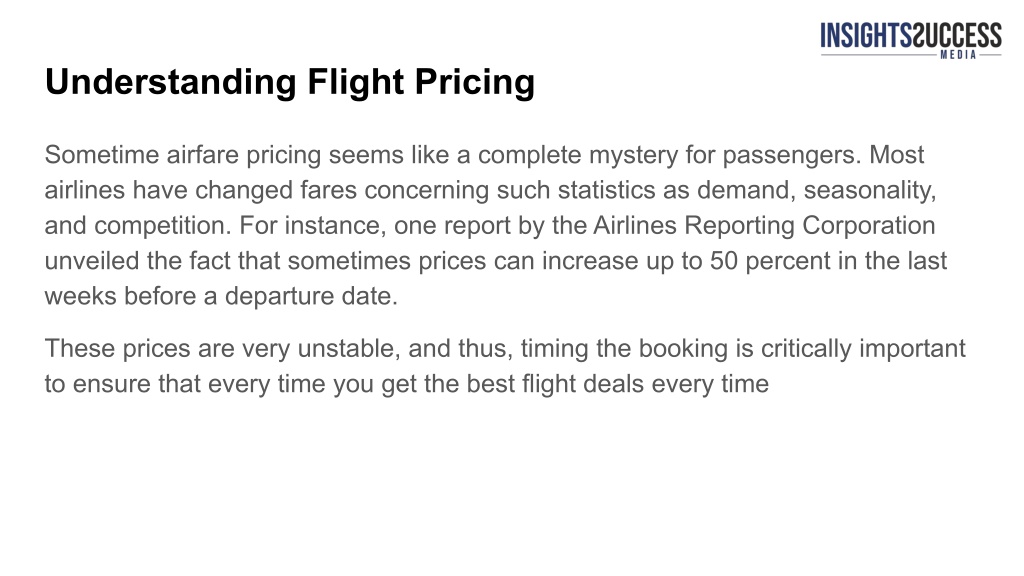Click the "Understanding Flight Pricing" heading

(290, 82)
